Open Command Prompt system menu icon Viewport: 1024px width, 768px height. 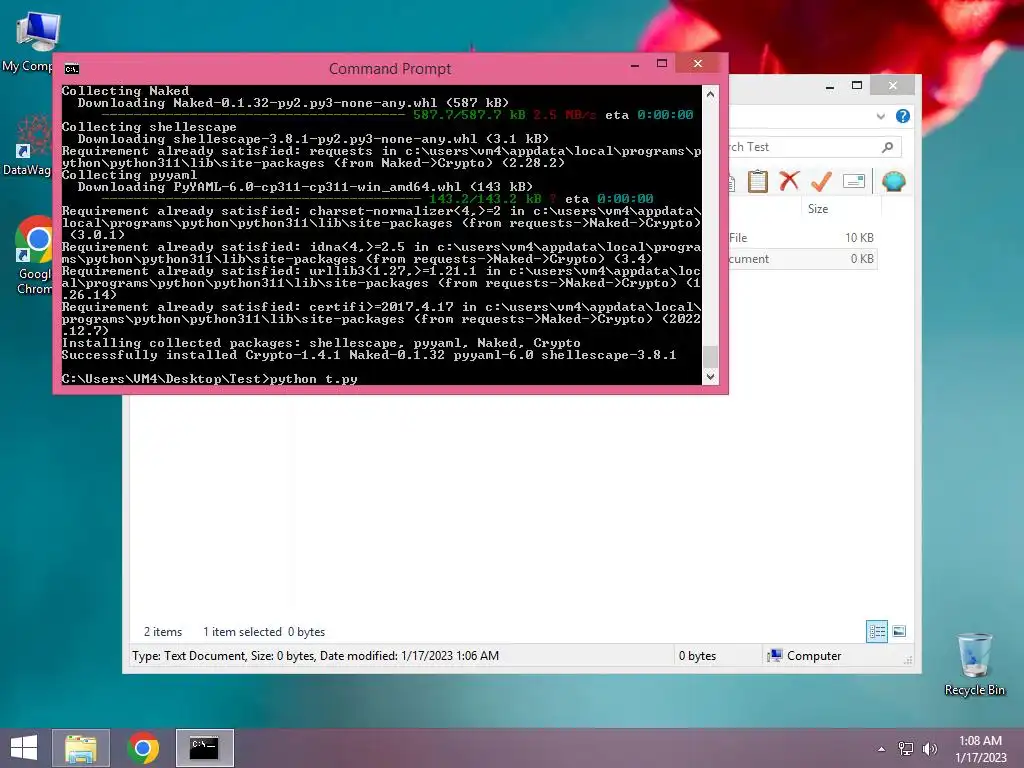click(x=72, y=69)
